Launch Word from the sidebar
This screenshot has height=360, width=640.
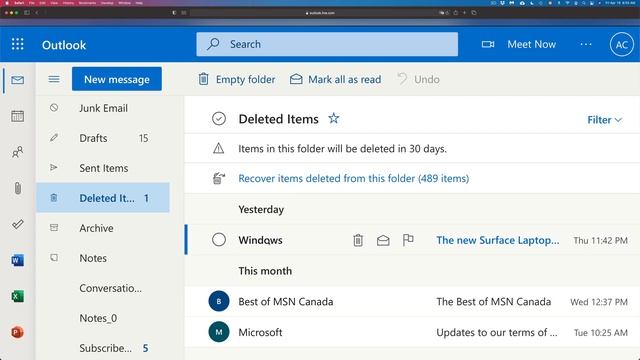18,260
